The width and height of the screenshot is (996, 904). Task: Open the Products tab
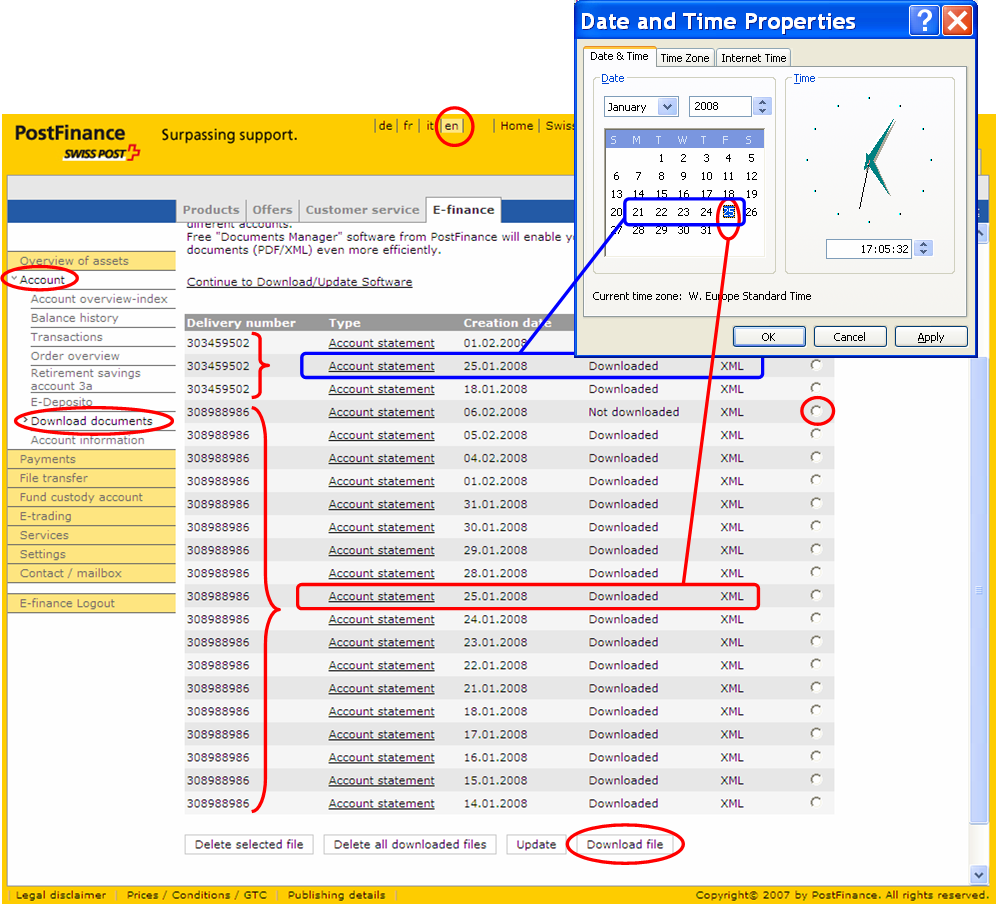pyautogui.click(x=211, y=210)
